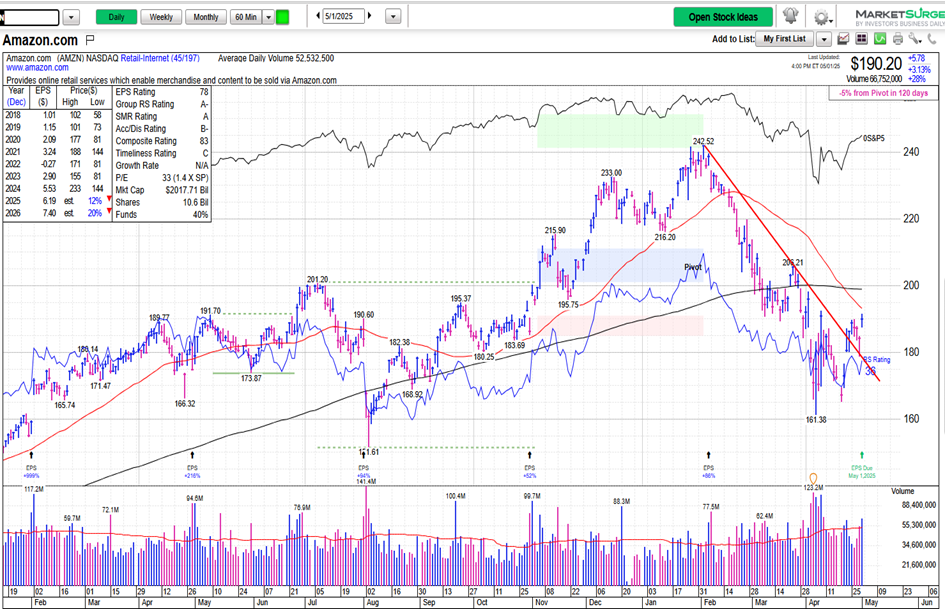945x609 pixels.
Task: Click the 'Funds' row showing 40%
Action: 162,215
